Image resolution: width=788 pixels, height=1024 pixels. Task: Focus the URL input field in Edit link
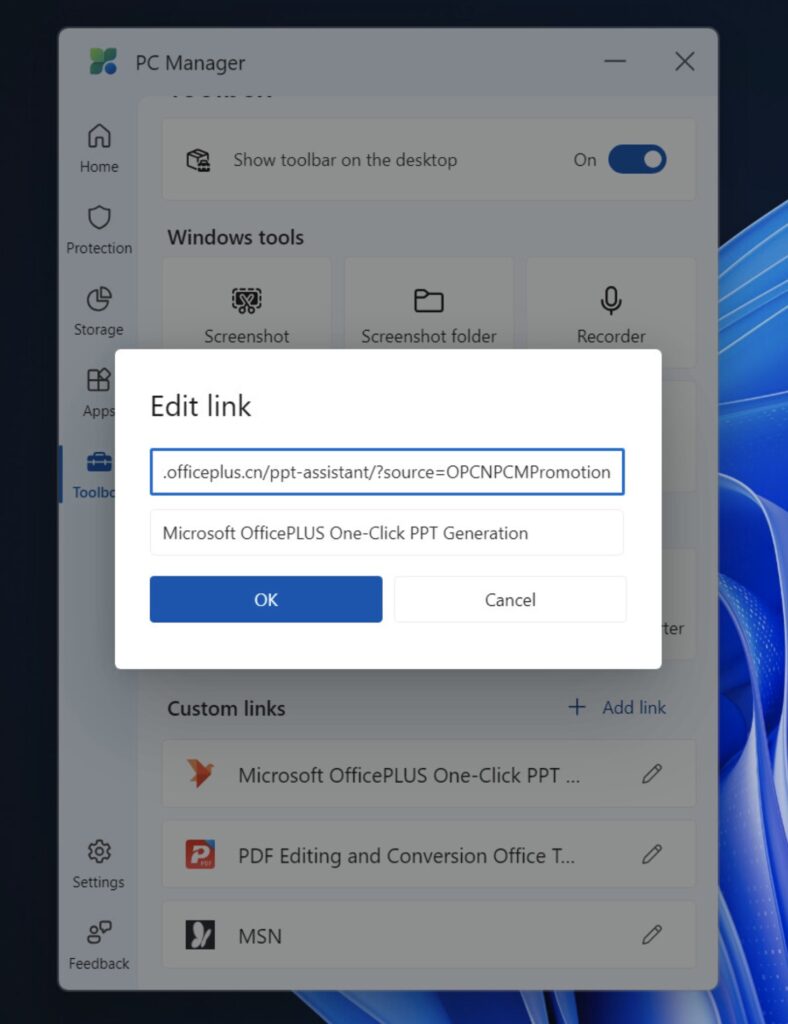(x=387, y=472)
